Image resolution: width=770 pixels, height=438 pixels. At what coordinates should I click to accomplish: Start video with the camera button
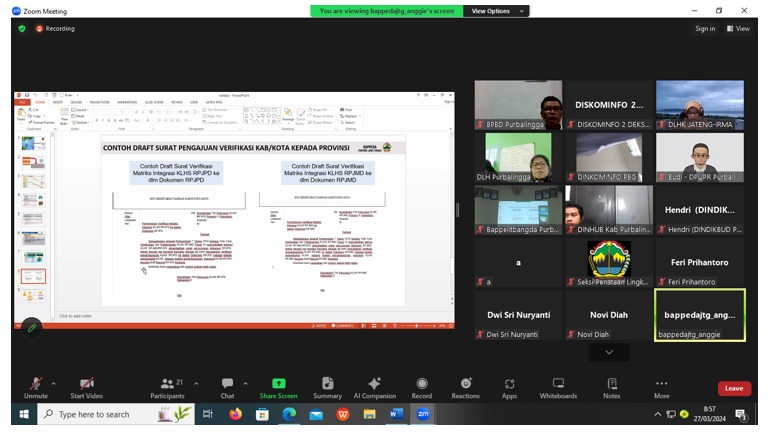coord(86,387)
